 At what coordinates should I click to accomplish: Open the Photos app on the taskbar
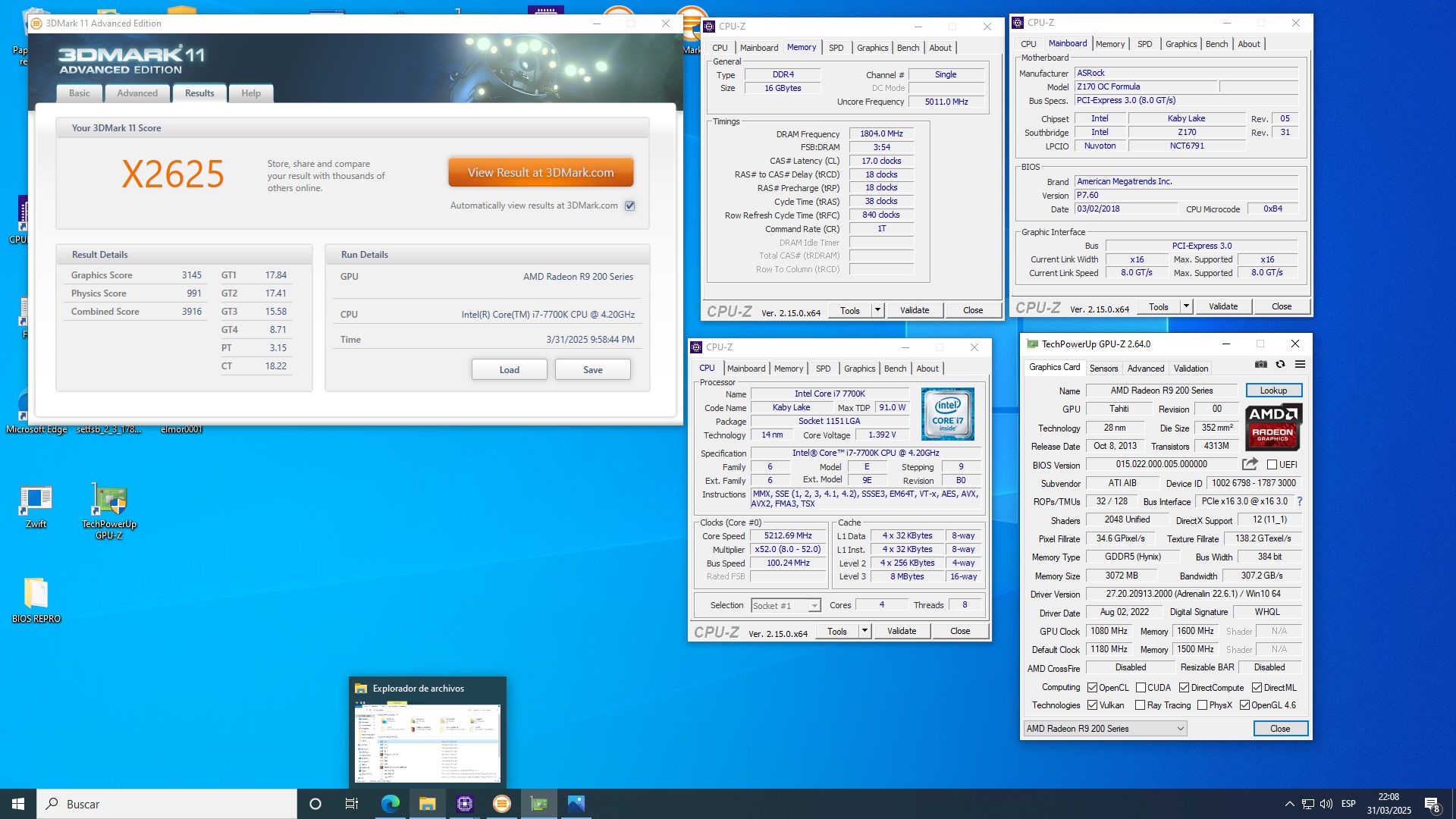576,804
